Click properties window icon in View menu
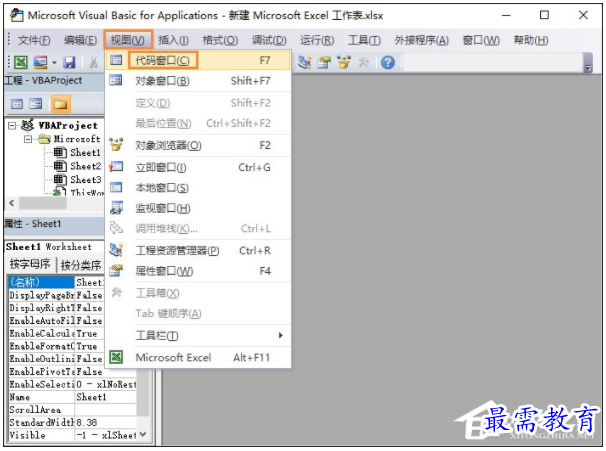606x451 pixels. click(116, 271)
